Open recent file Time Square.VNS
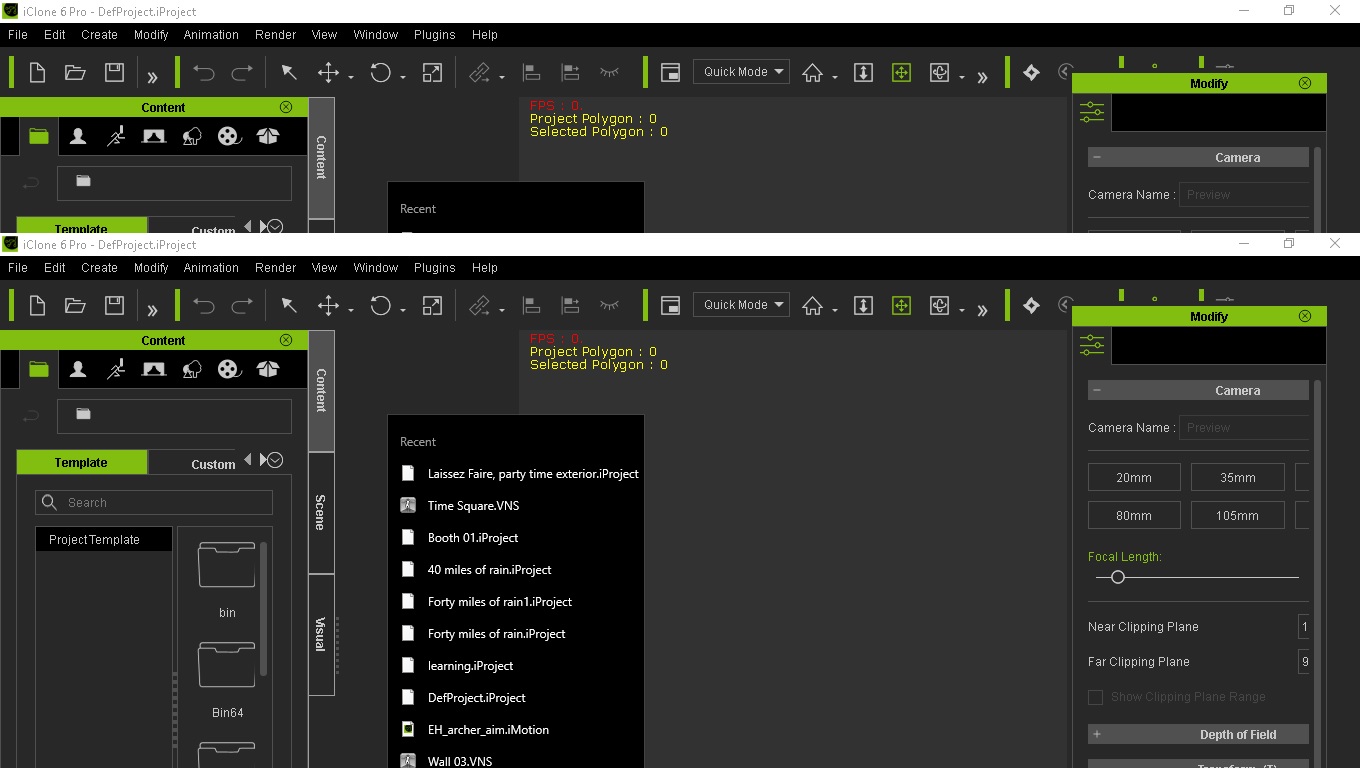1360x768 pixels. [473, 506]
